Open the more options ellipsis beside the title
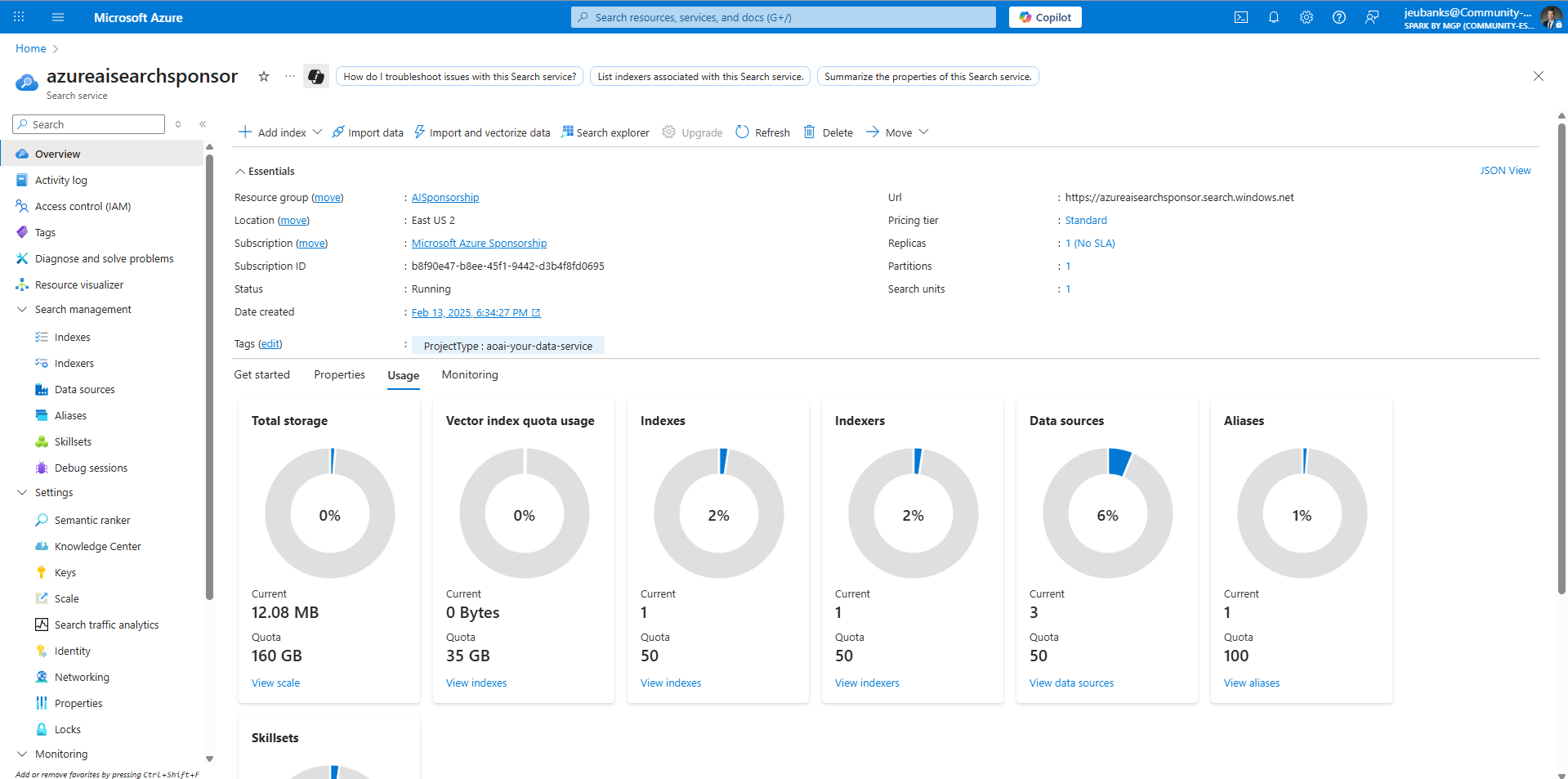This screenshot has width=1568, height=779. [290, 76]
